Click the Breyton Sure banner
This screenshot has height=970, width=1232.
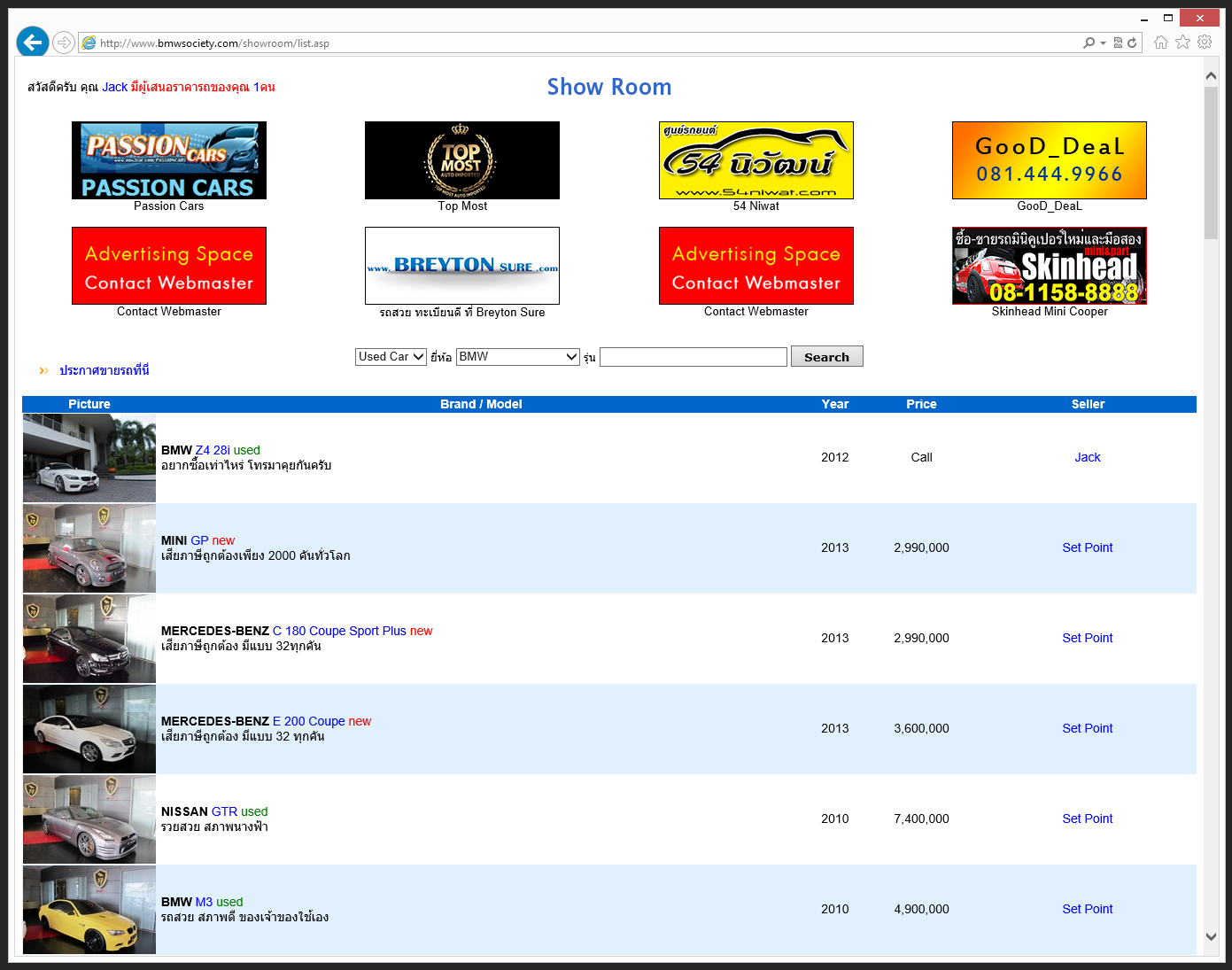pyautogui.click(x=462, y=266)
